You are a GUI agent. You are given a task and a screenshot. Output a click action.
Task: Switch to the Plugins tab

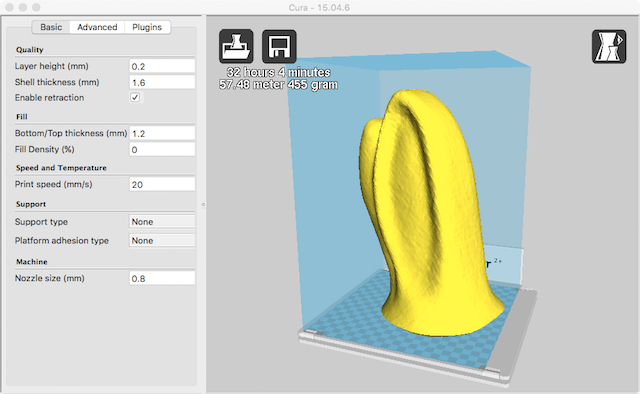pyautogui.click(x=147, y=27)
